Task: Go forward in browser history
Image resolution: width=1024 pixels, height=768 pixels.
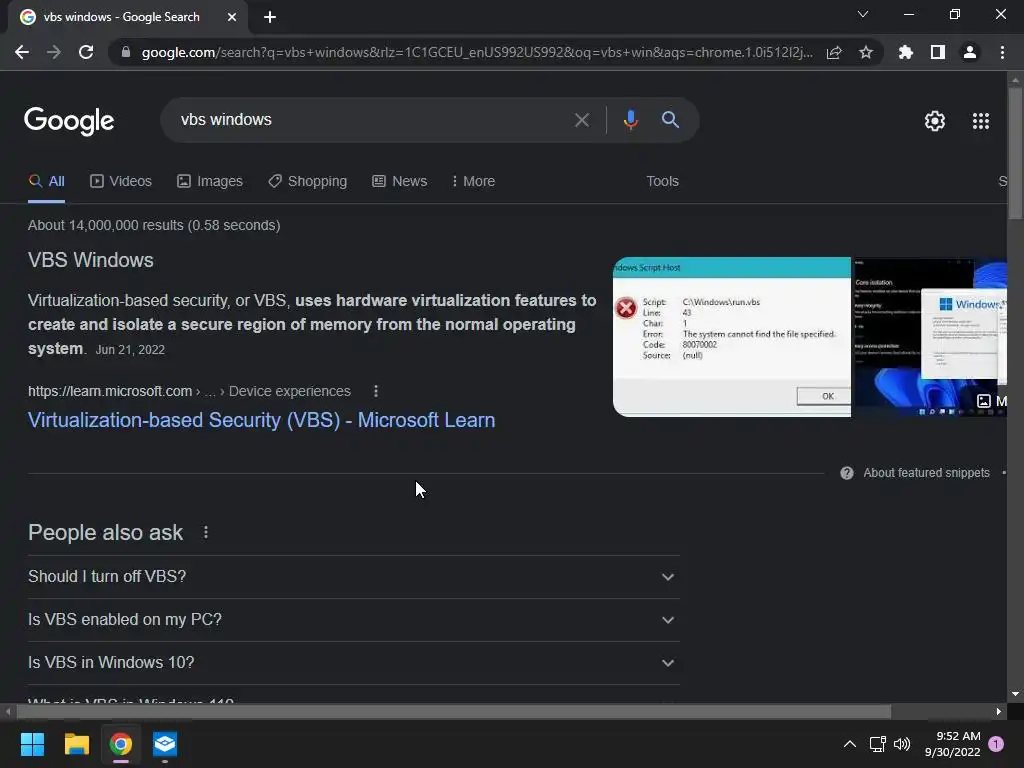Action: click(x=54, y=52)
